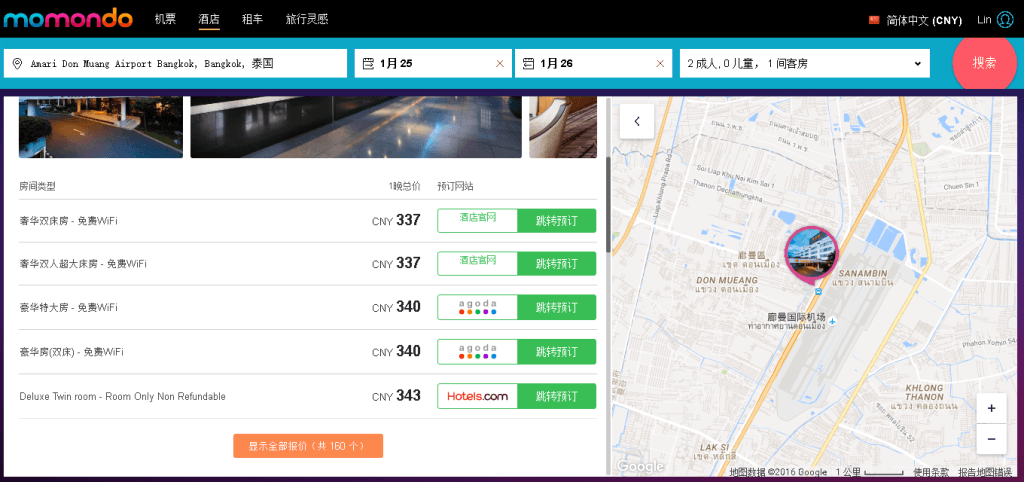Select the 酒店 hotels tab

click(x=209, y=19)
